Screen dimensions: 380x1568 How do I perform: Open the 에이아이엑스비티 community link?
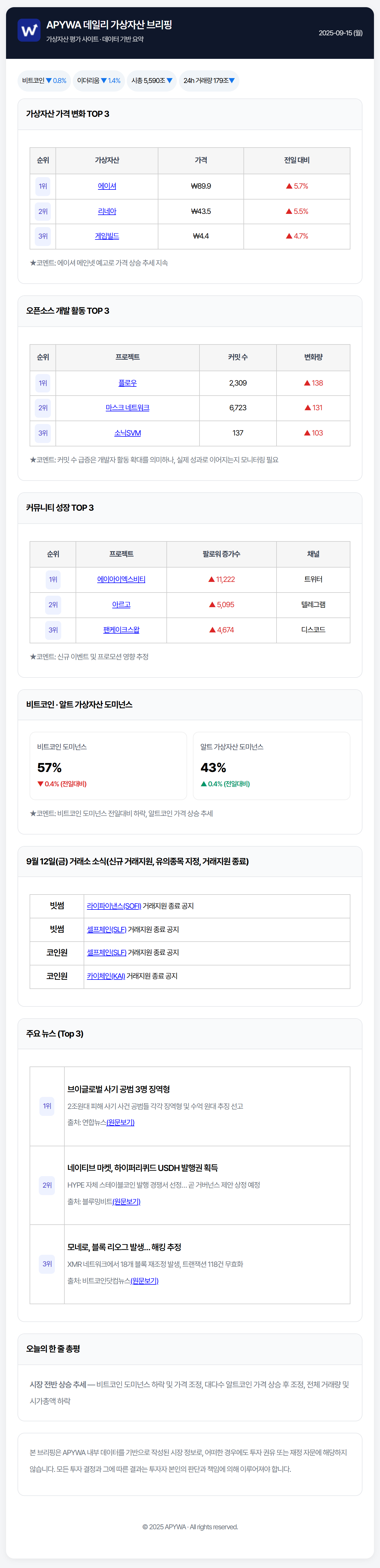121,580
